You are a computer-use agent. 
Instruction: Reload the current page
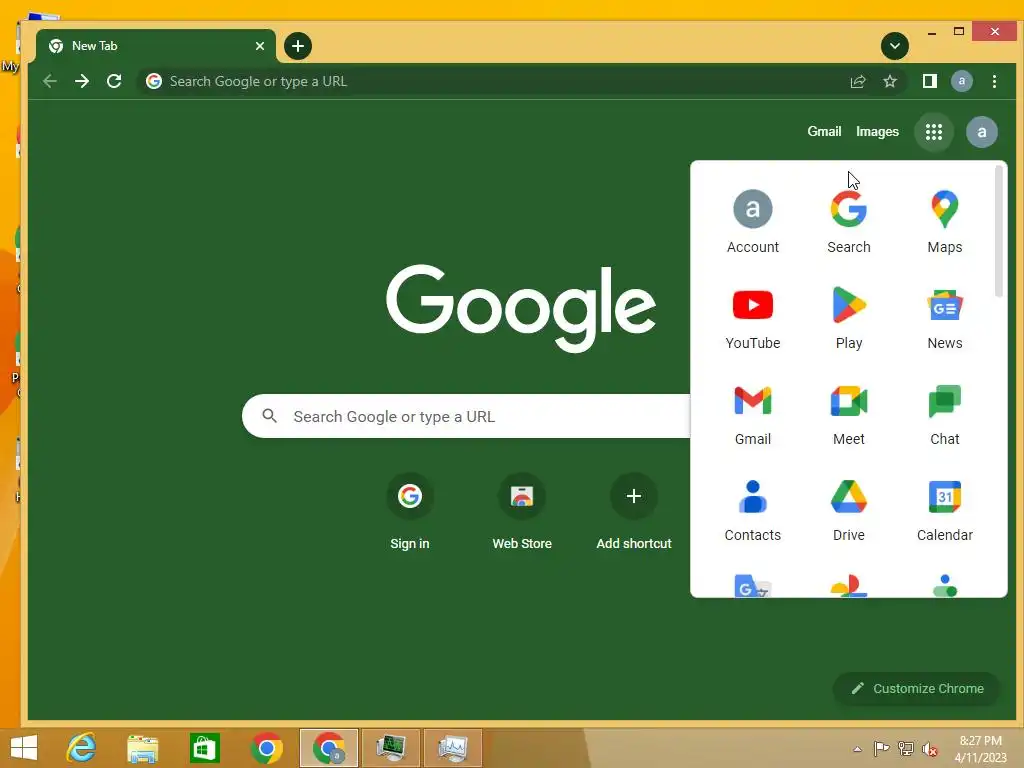pyautogui.click(x=114, y=81)
